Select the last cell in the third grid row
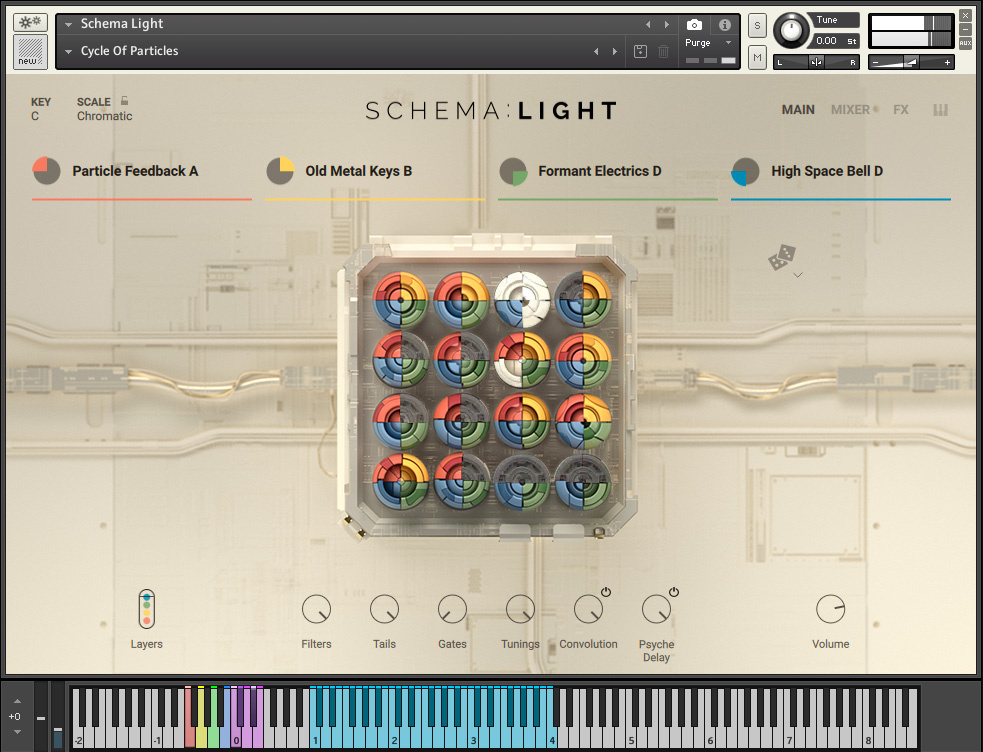Screen dimensions: 983x752 point(583,421)
